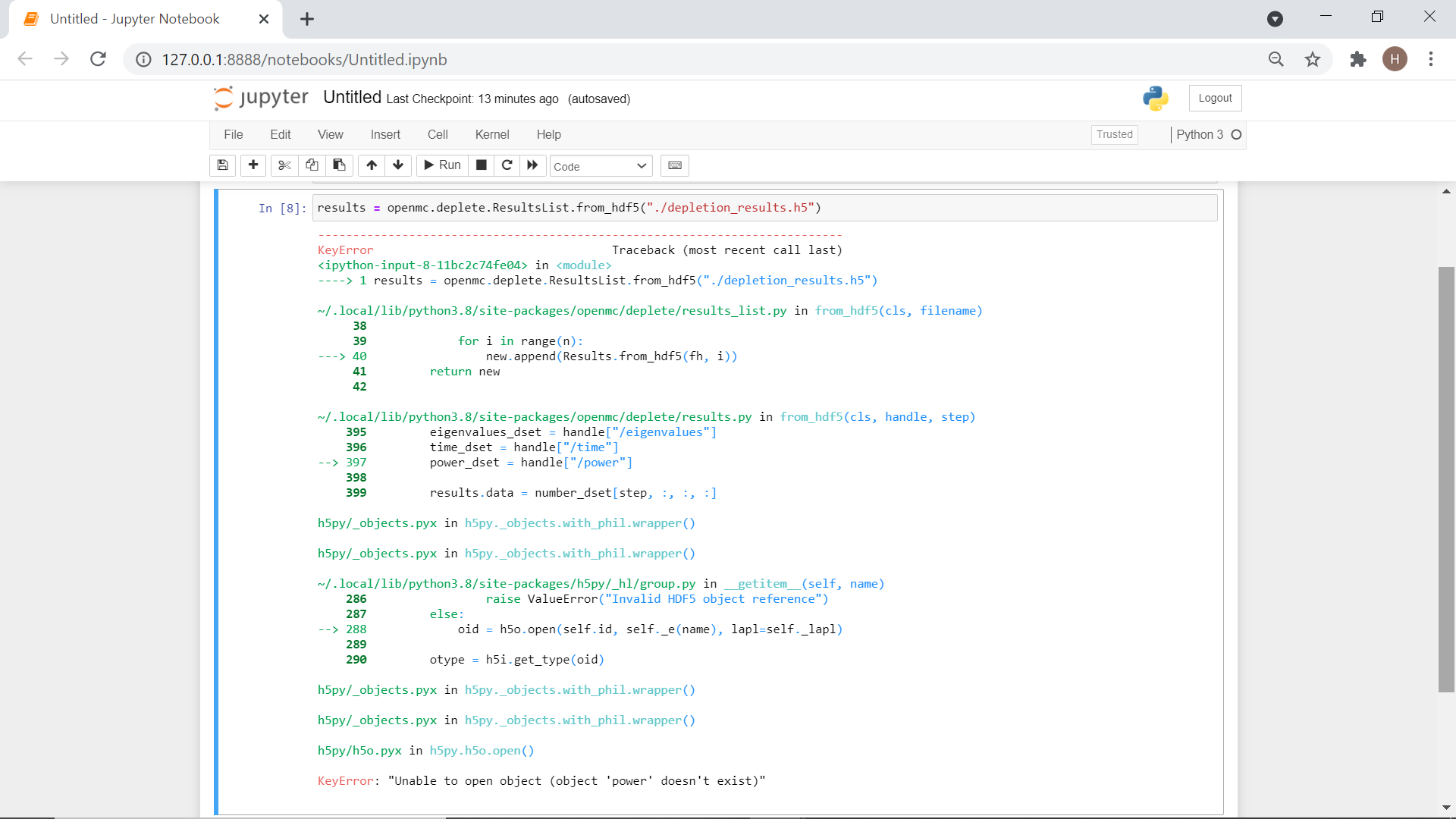Restart the kernel icon

507,165
